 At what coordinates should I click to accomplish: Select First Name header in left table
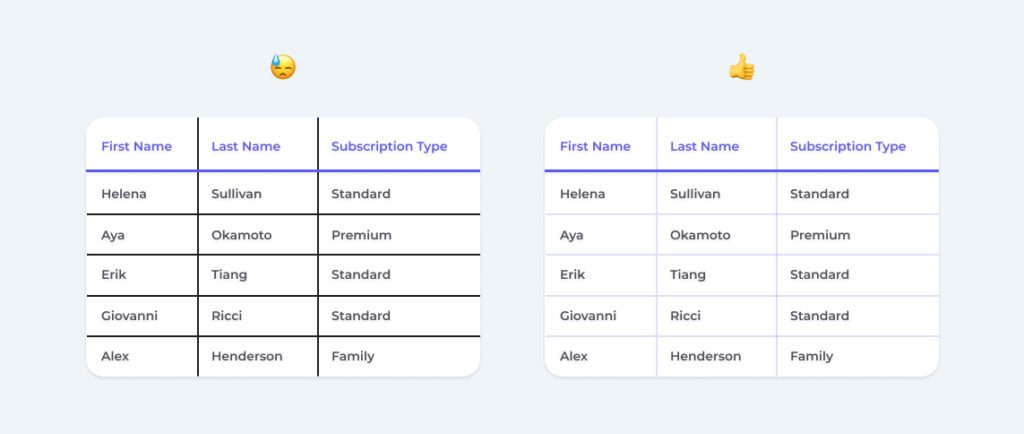136,146
